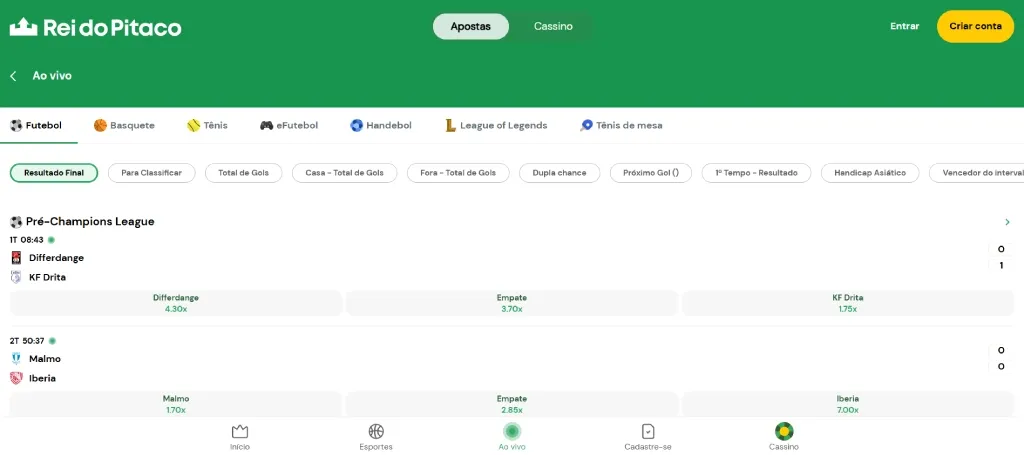The height and width of the screenshot is (455, 1024).
Task: Select the Tênis de mesa paddle icon
Action: pyautogui.click(x=586, y=125)
